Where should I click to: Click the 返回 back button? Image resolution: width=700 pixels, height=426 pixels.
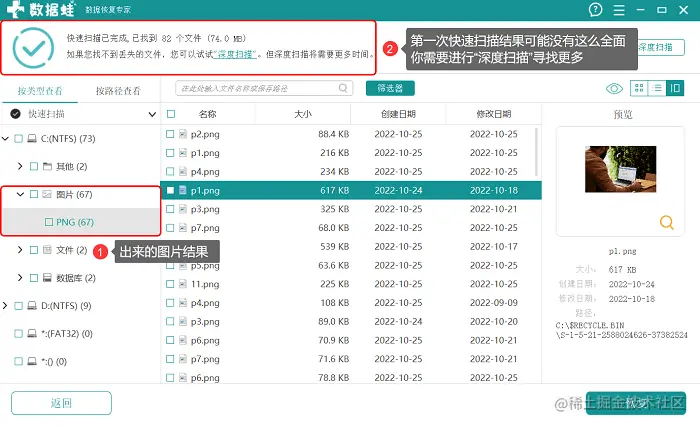coord(61,403)
